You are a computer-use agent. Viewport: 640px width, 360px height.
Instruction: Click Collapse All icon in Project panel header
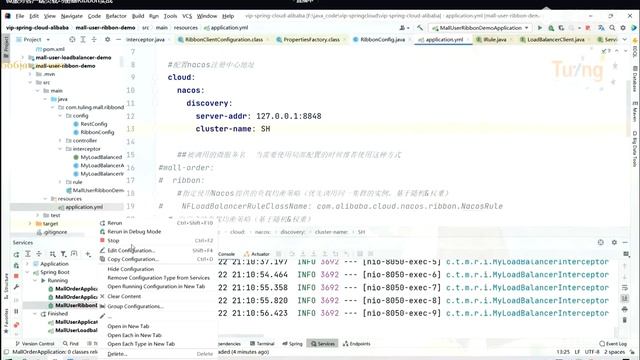point(94,40)
